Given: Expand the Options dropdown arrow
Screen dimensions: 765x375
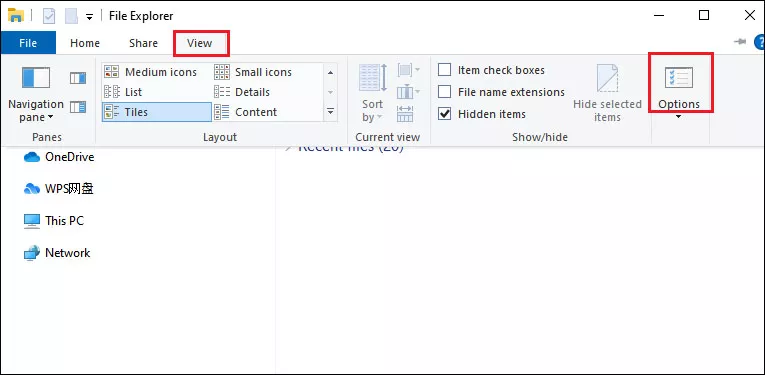Looking at the screenshot, I should pyautogui.click(x=679, y=117).
